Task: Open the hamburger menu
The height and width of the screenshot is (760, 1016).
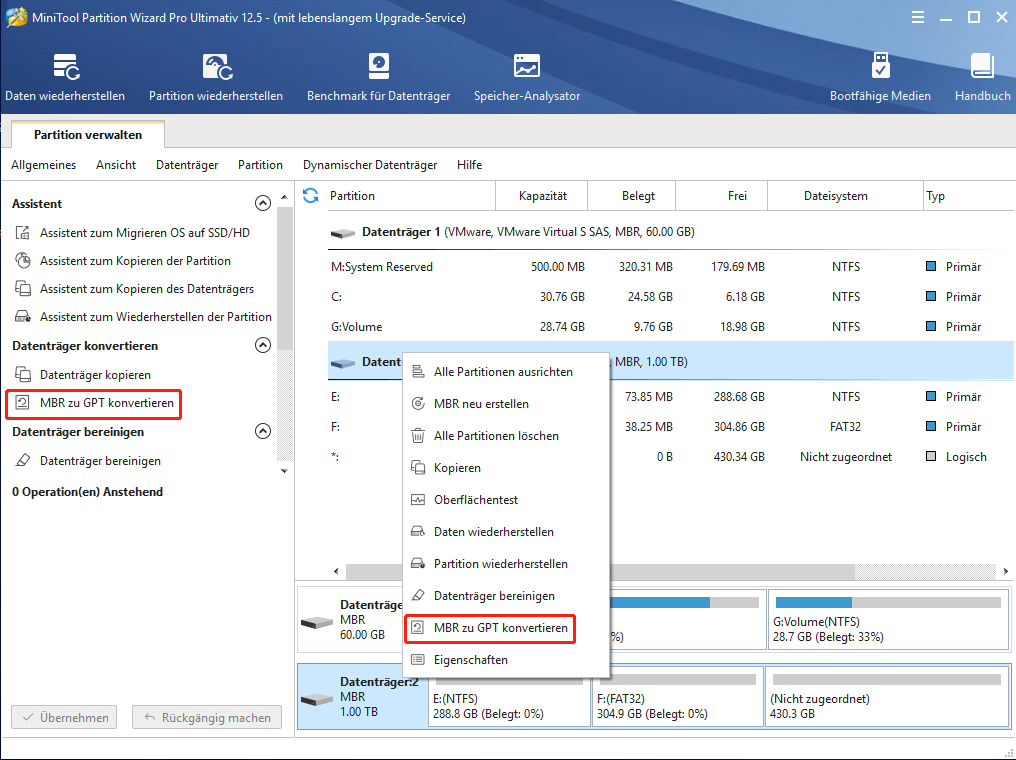Action: [x=917, y=17]
